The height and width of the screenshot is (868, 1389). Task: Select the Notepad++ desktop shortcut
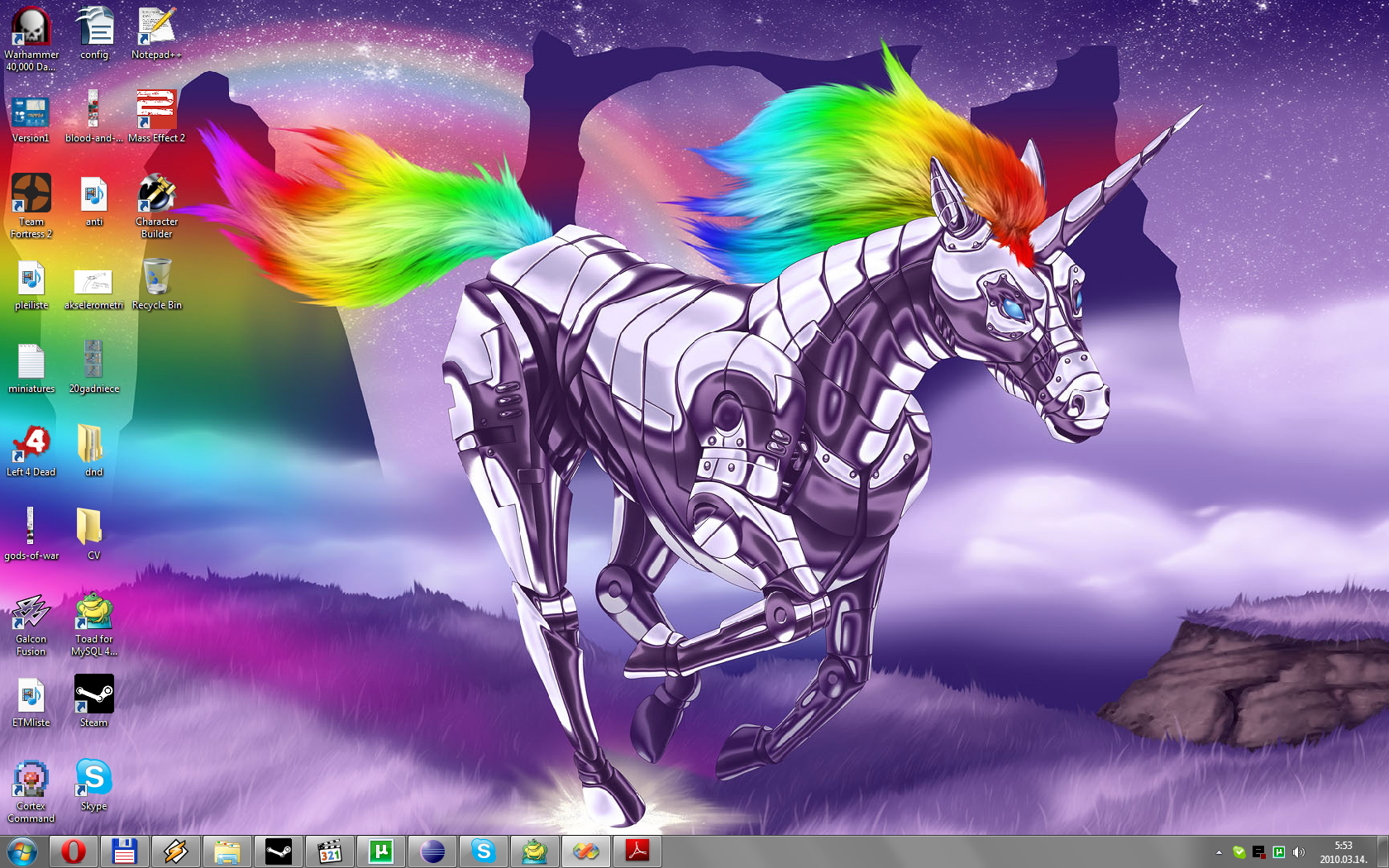156,33
